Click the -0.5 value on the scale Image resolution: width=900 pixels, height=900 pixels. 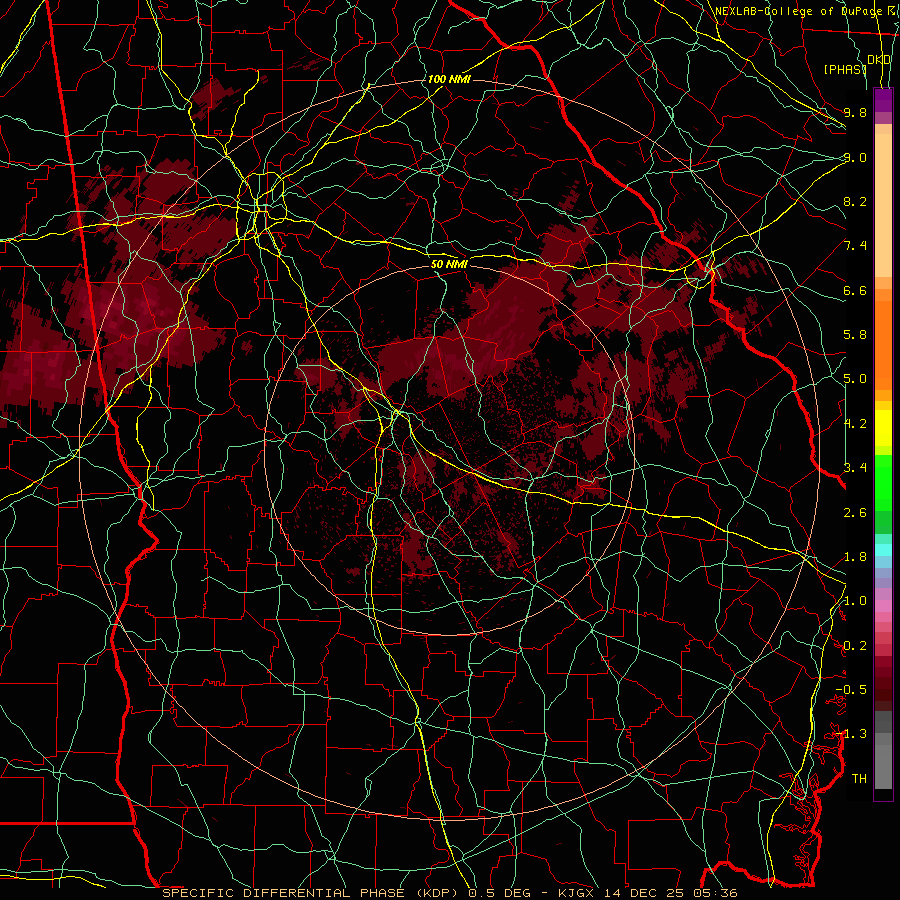coord(851,690)
